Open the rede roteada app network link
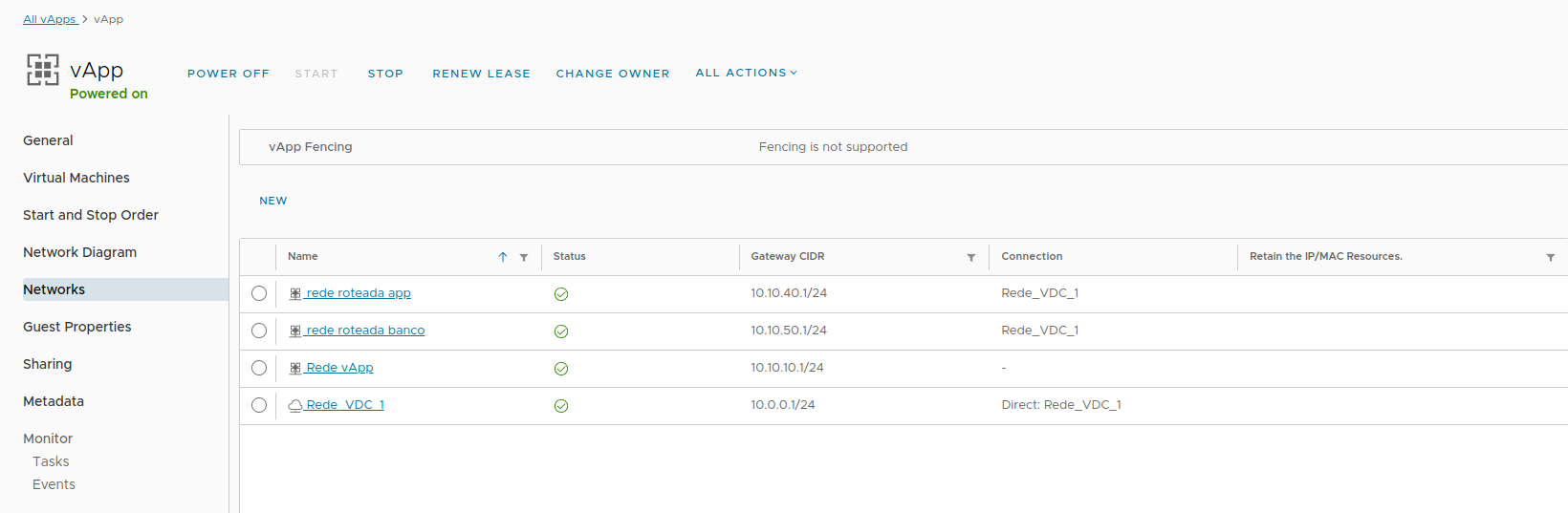1568x513 pixels. pyautogui.click(x=359, y=293)
